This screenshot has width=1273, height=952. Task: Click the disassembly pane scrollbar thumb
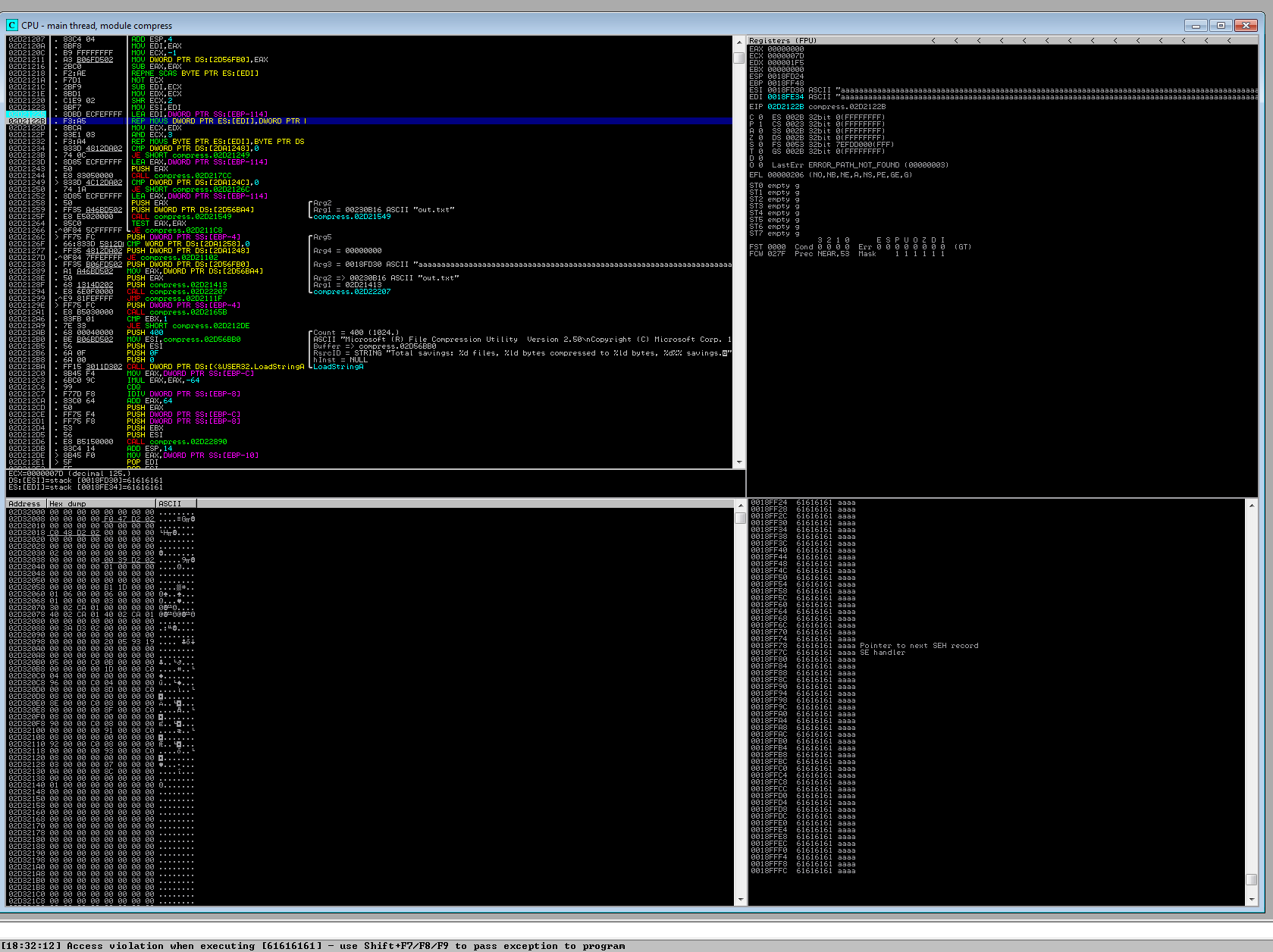click(739, 58)
